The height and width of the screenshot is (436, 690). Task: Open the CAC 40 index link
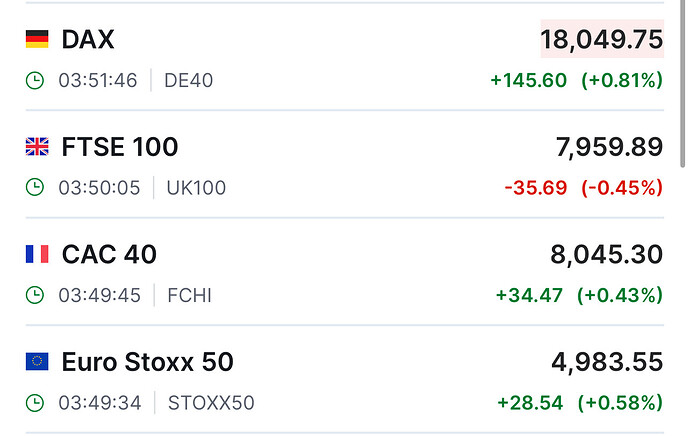(x=109, y=254)
